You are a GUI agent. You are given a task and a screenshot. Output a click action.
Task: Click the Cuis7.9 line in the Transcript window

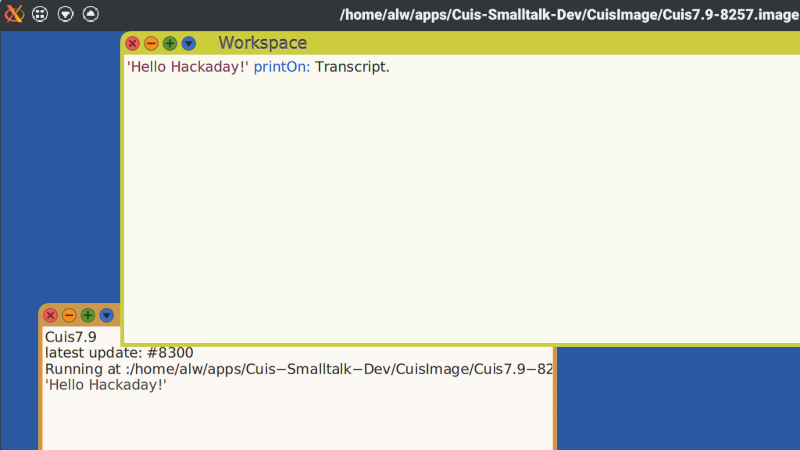coord(70,337)
